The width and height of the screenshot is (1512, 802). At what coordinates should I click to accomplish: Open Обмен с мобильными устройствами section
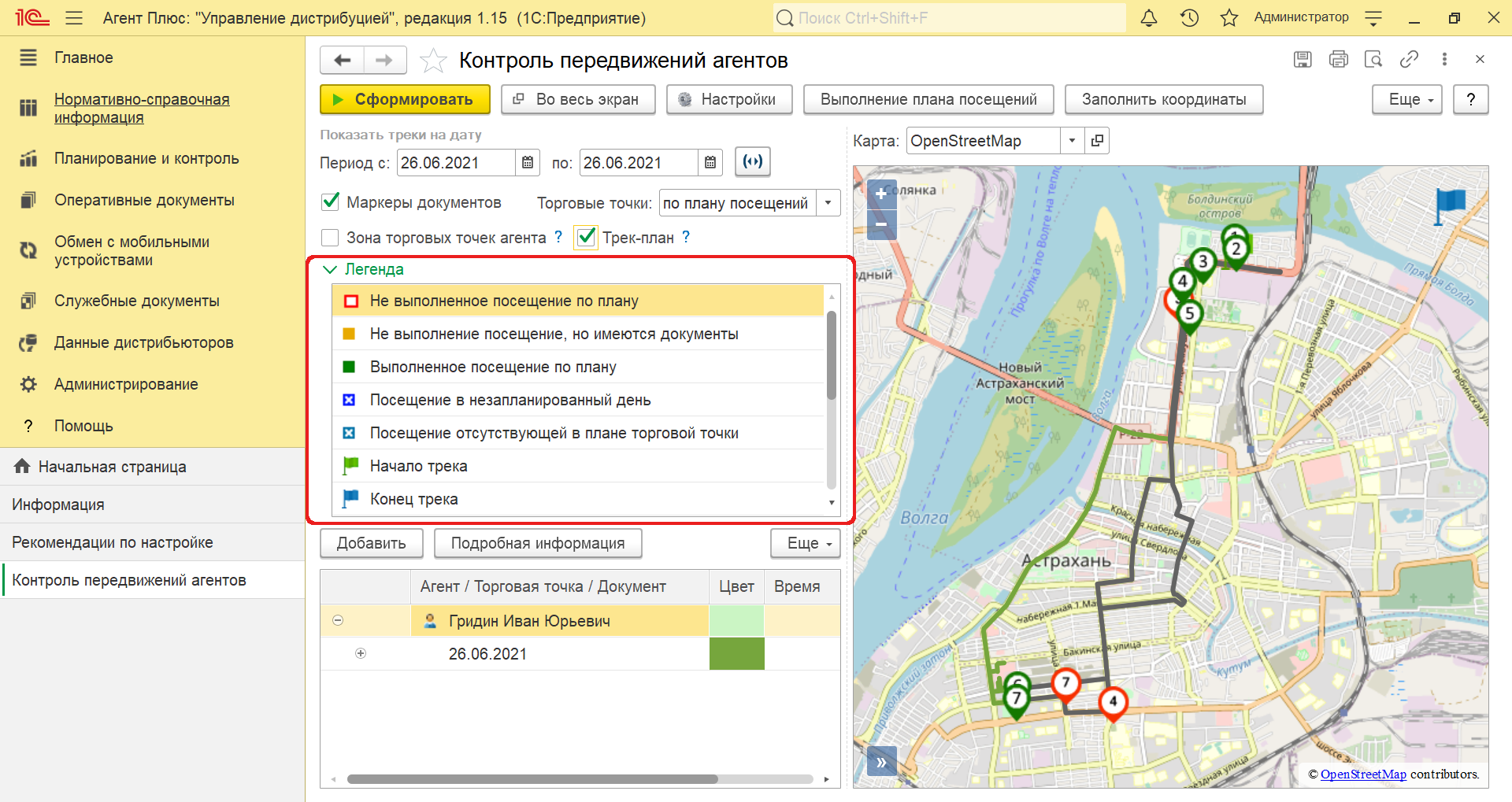(x=132, y=250)
